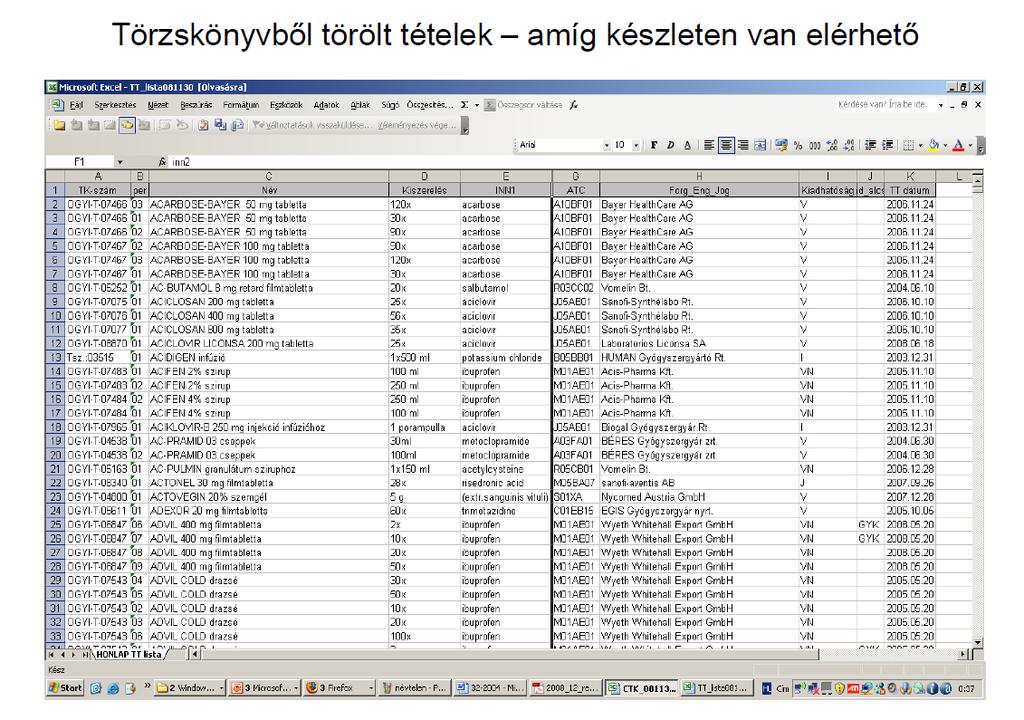Viewport: 1024px width, 720px height.
Task: Click the Italic (D) formatting icon
Action: tap(671, 146)
